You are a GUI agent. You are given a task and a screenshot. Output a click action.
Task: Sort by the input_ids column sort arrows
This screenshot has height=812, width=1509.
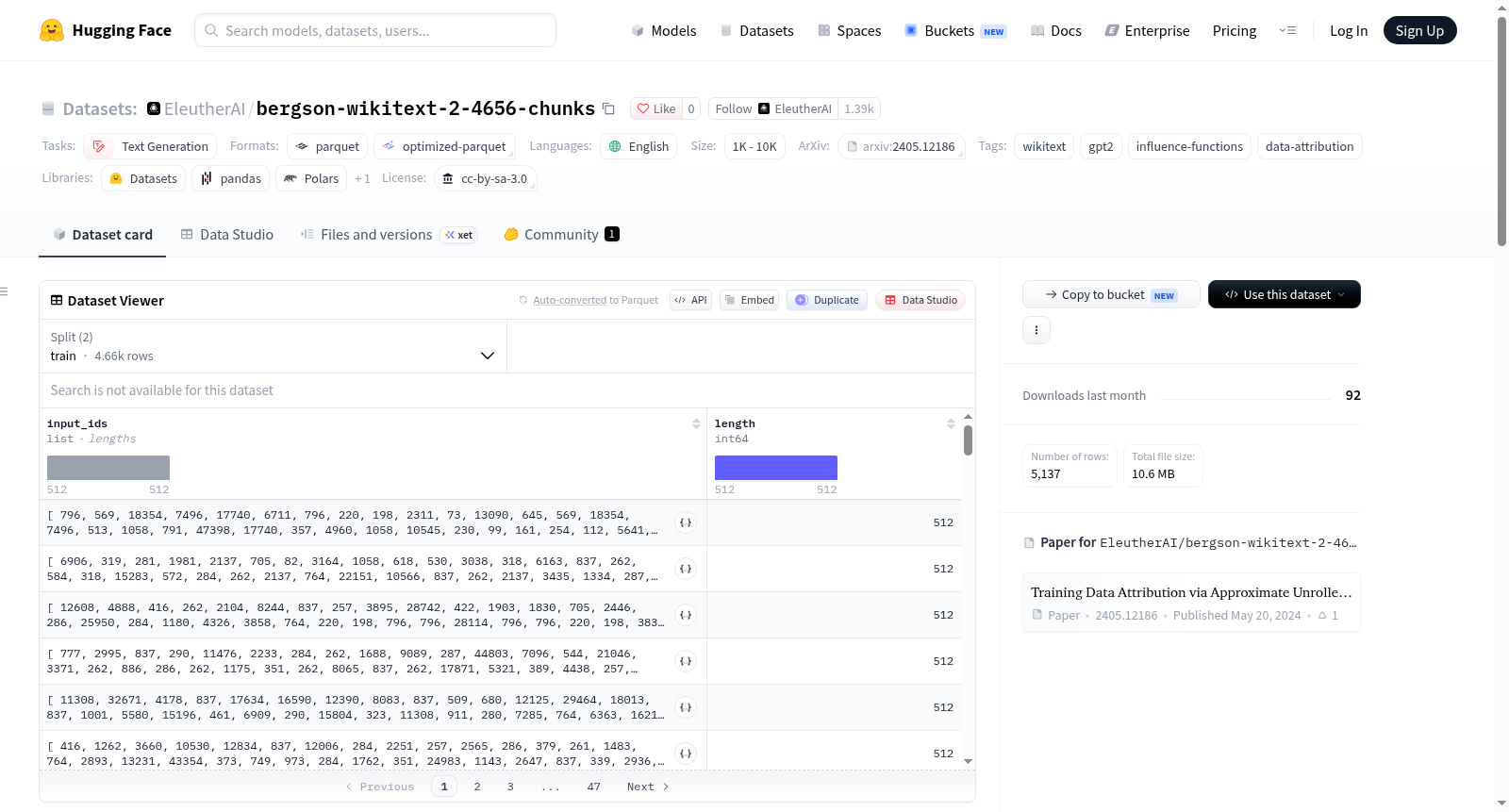click(696, 424)
